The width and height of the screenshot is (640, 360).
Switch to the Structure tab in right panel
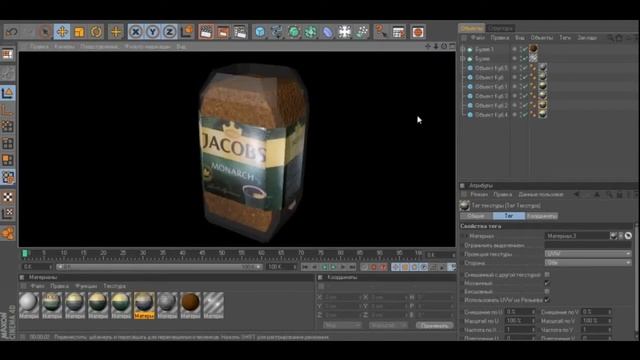500,28
